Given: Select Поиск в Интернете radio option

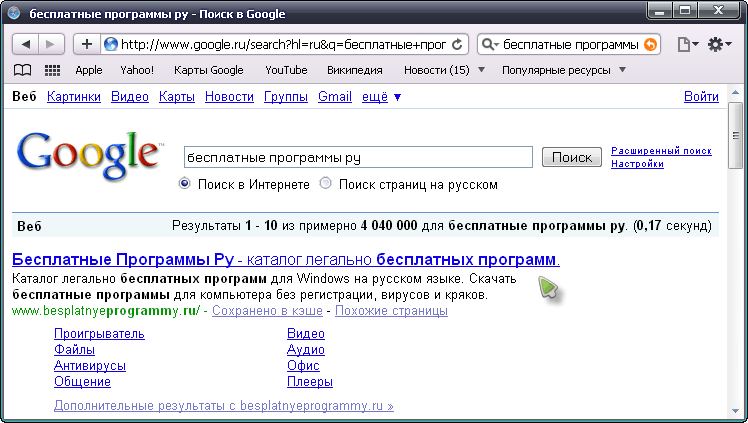Looking at the screenshot, I should [185, 183].
